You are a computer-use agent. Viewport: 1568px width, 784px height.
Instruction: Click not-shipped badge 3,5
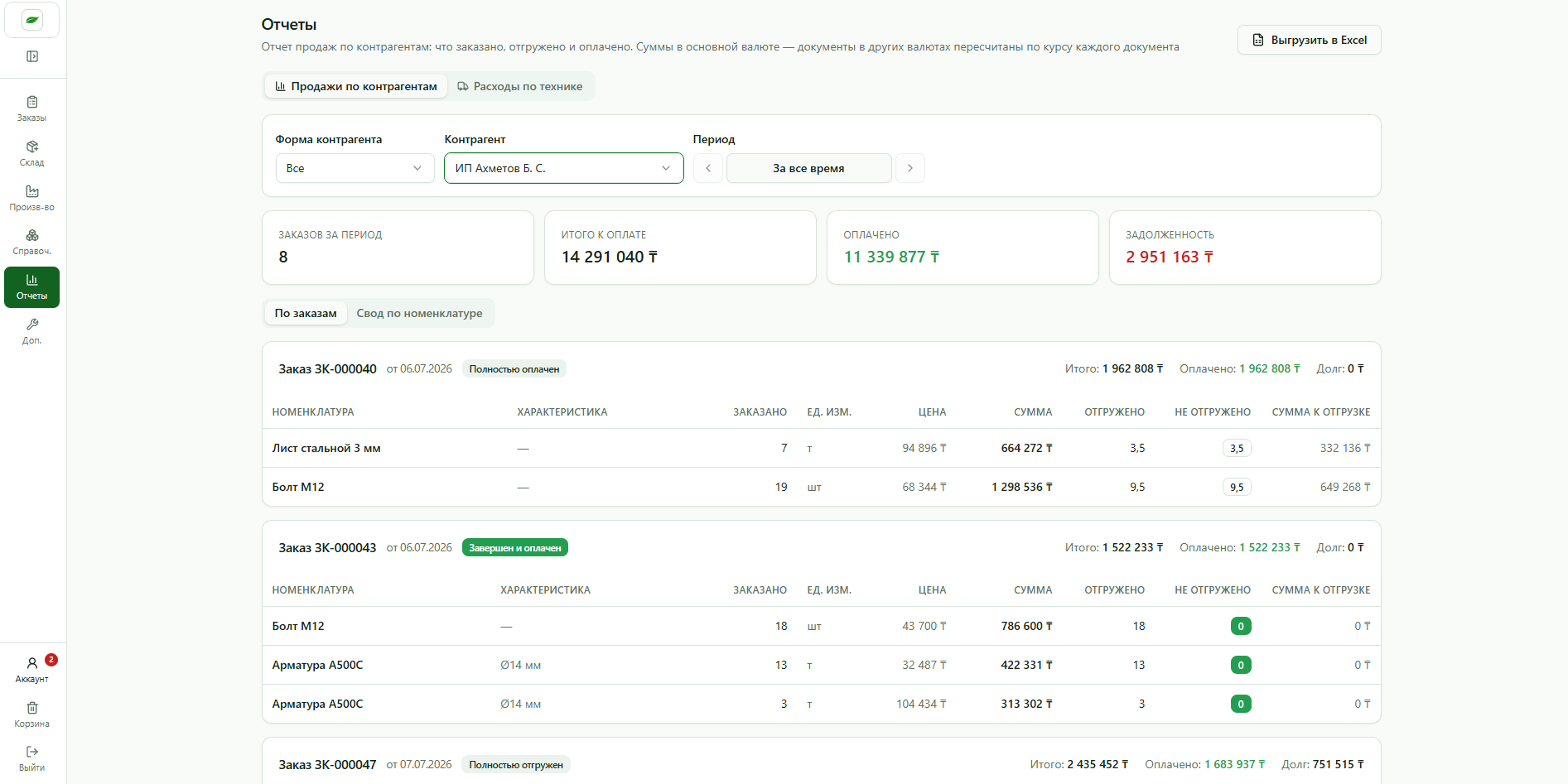point(1237,448)
